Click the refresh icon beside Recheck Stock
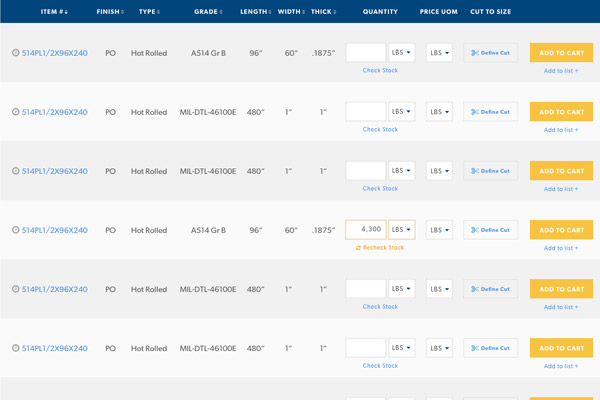The width and height of the screenshot is (600, 400). coord(359,248)
